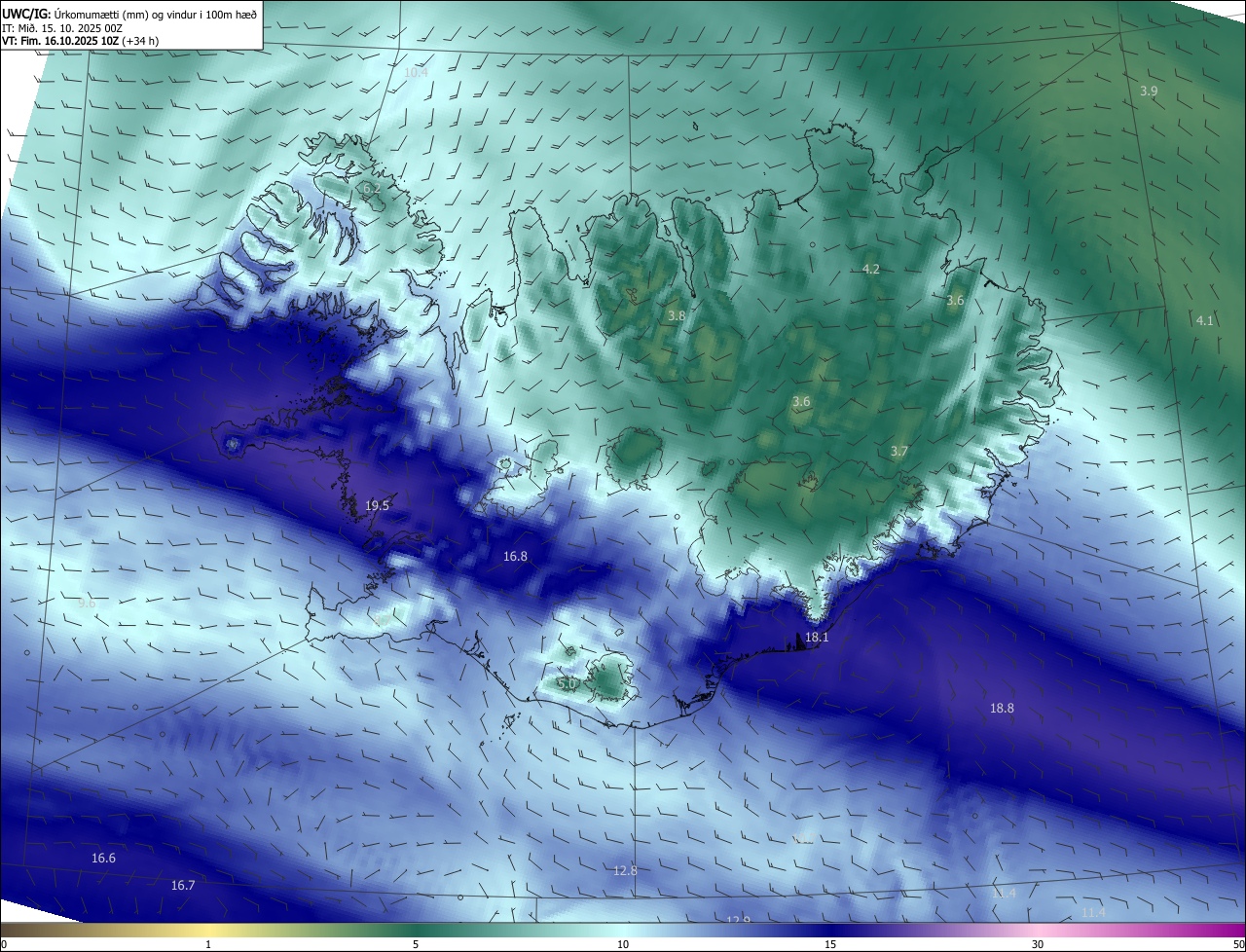This screenshot has width=1246, height=952.
Task: Click the 12.9 value above the colour scale
Action: pos(739,921)
